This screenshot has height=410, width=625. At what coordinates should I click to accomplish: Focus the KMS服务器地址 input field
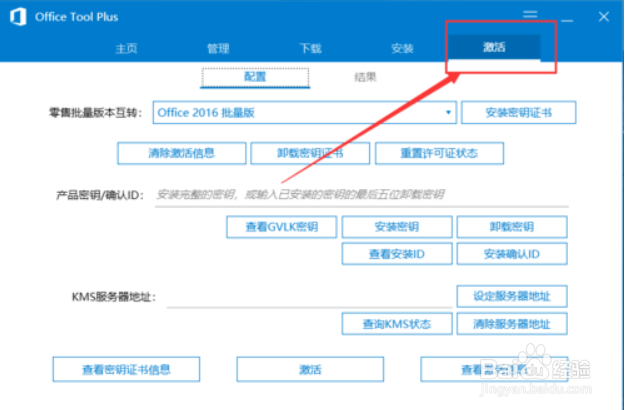(x=309, y=297)
